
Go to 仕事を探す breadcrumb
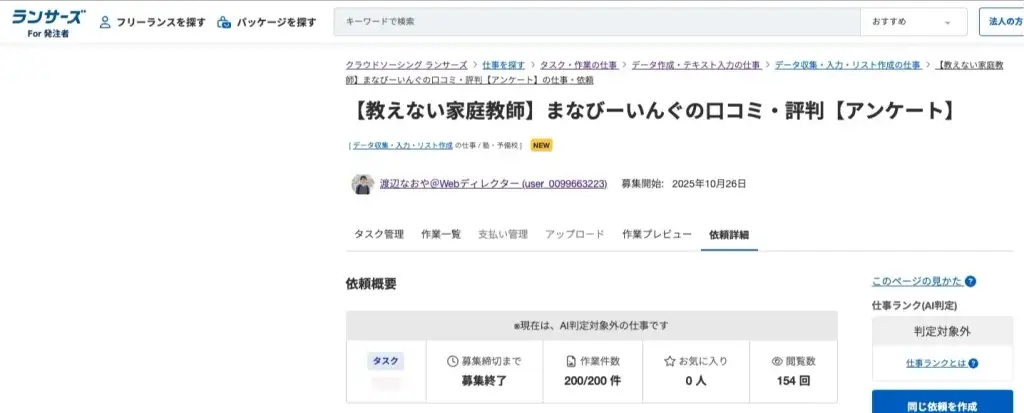coord(504,65)
